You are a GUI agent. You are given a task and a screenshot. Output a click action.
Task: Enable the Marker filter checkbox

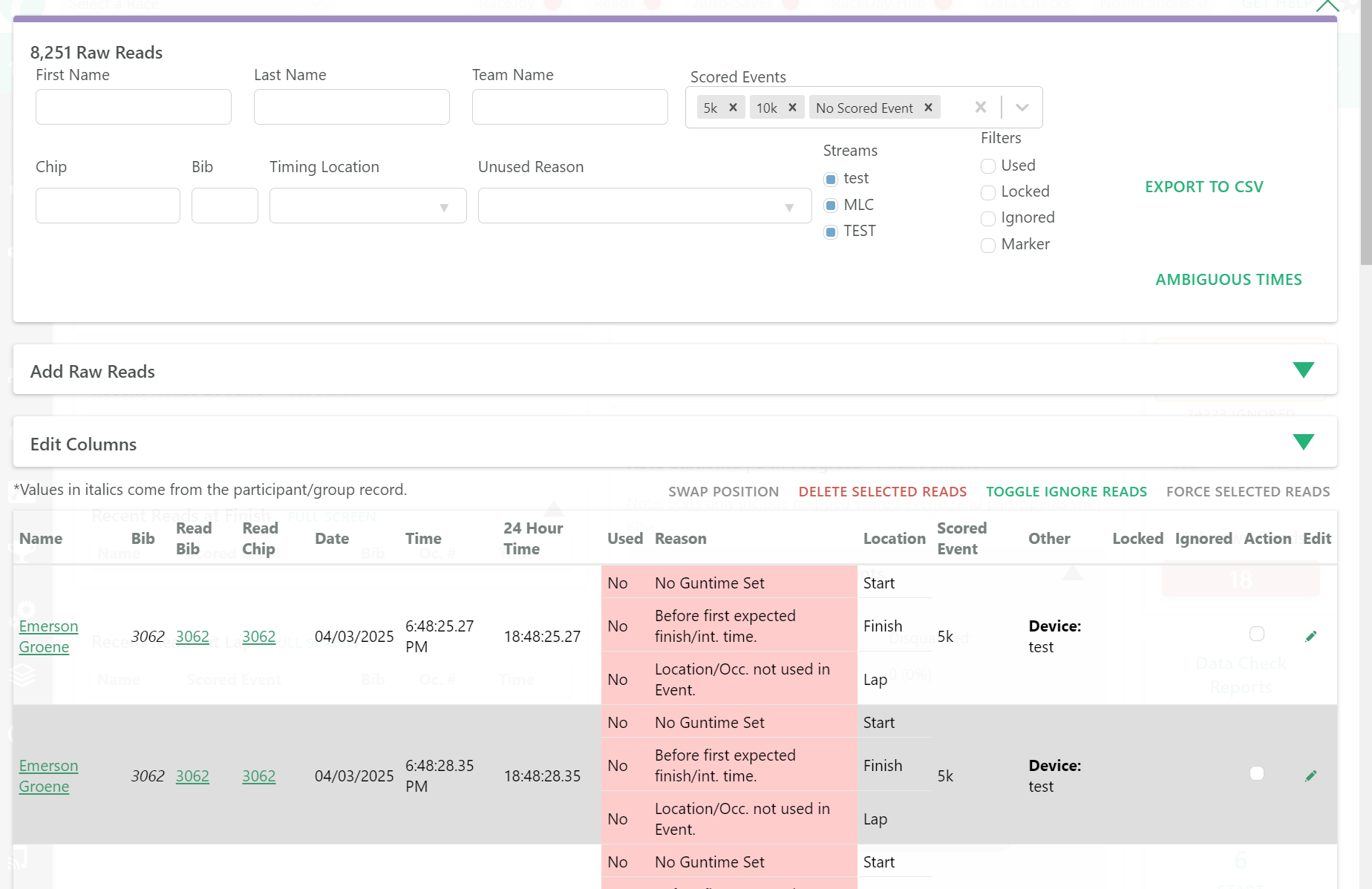coord(988,245)
